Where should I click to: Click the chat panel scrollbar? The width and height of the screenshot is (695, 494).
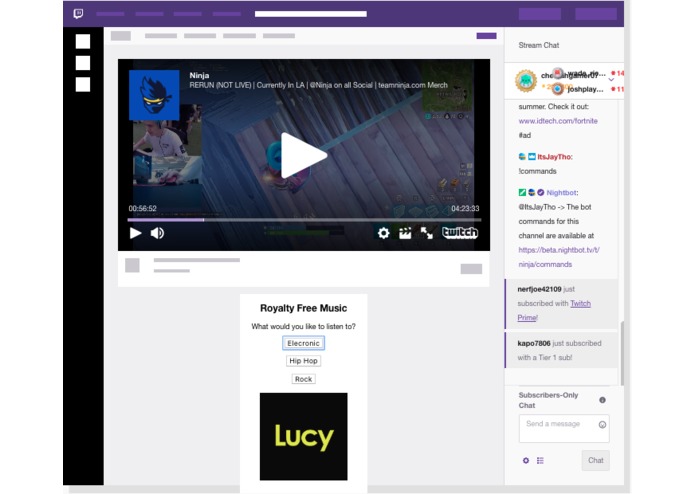coord(622,354)
